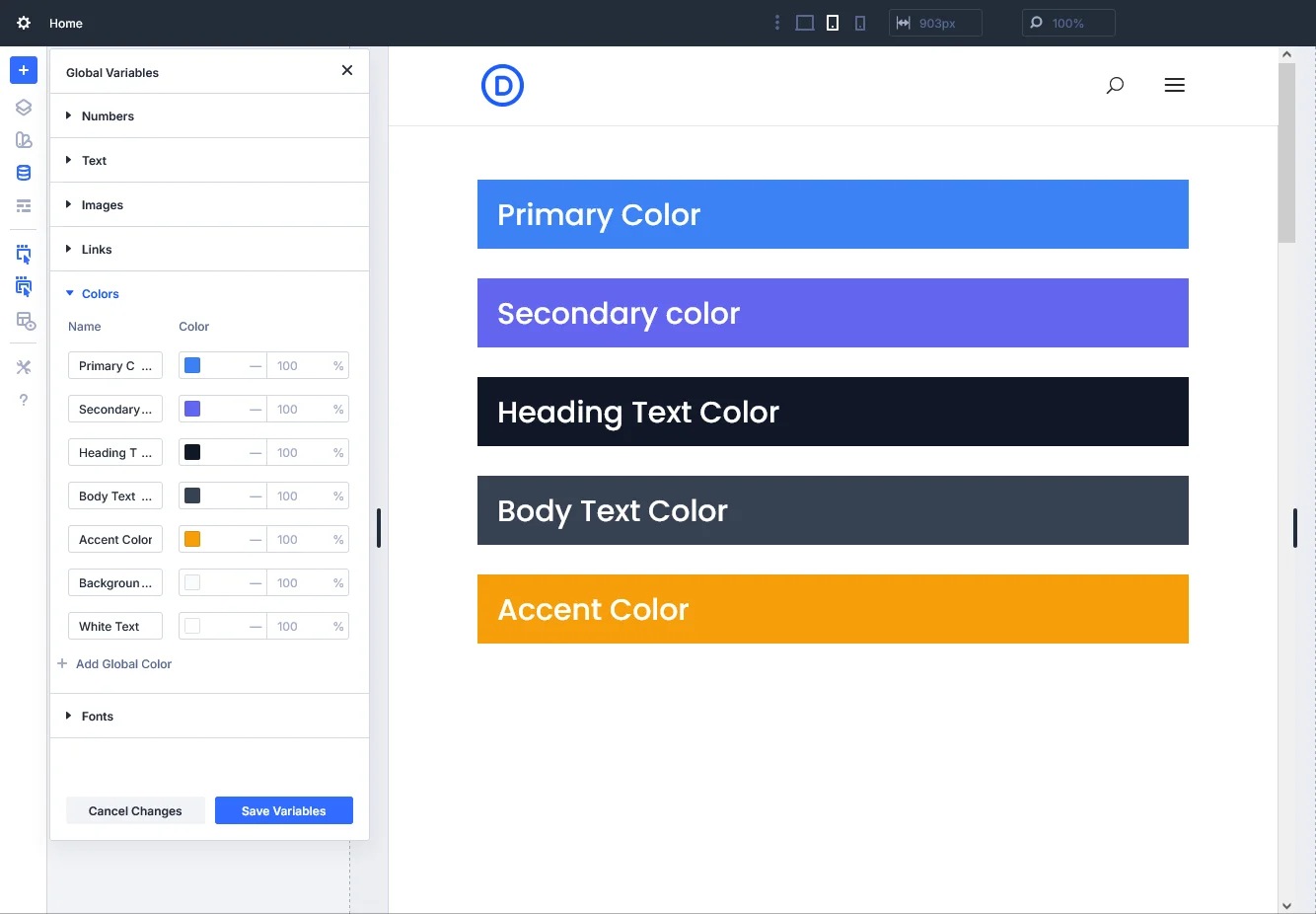Open the orange Accent Color swatch
The width and height of the screenshot is (1316, 914).
(x=192, y=539)
